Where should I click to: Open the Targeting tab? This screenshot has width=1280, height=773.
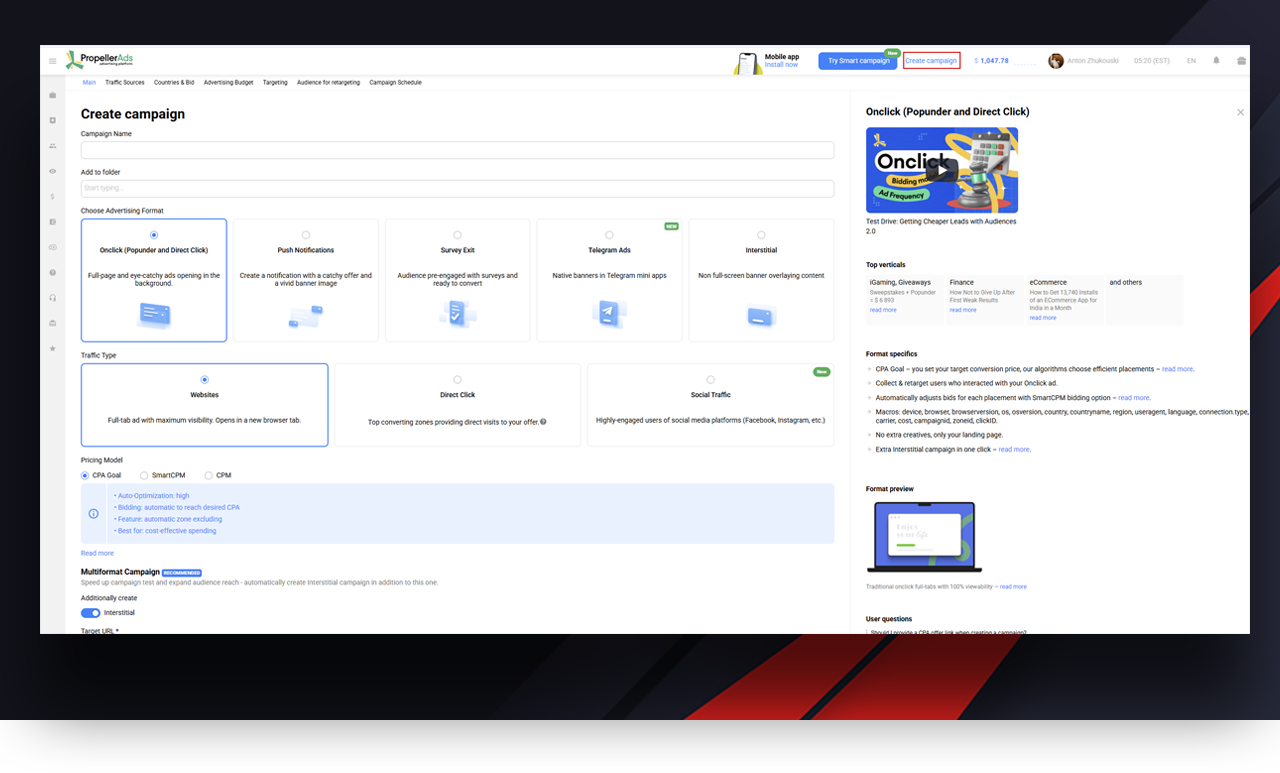pyautogui.click(x=275, y=83)
